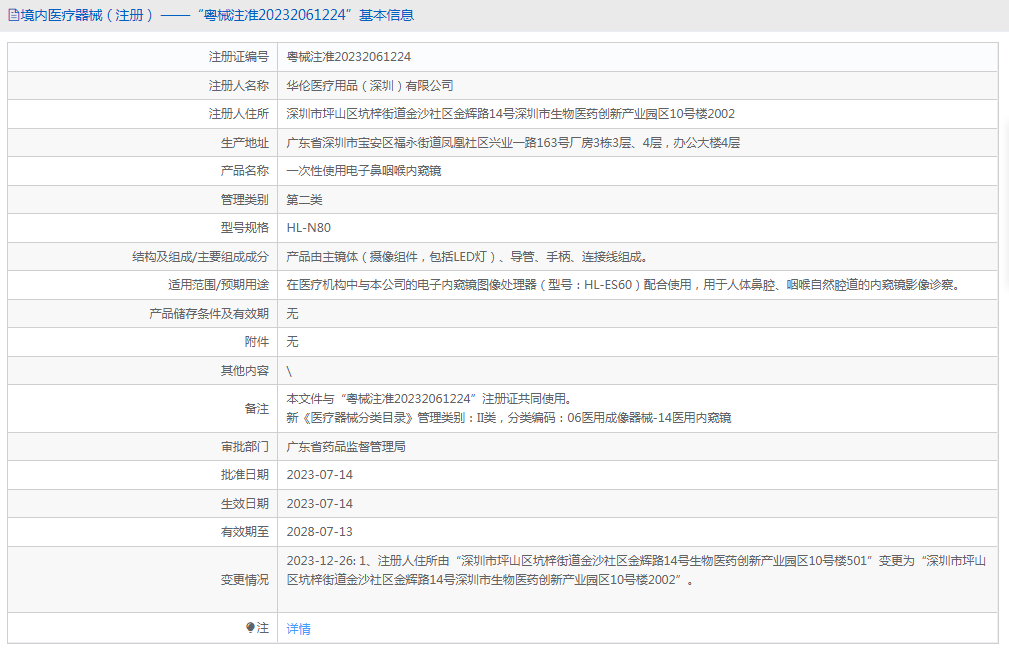The height and width of the screenshot is (649, 1009).
Task: Select the production address in 宝安区福永街道
Action: [x=513, y=143]
